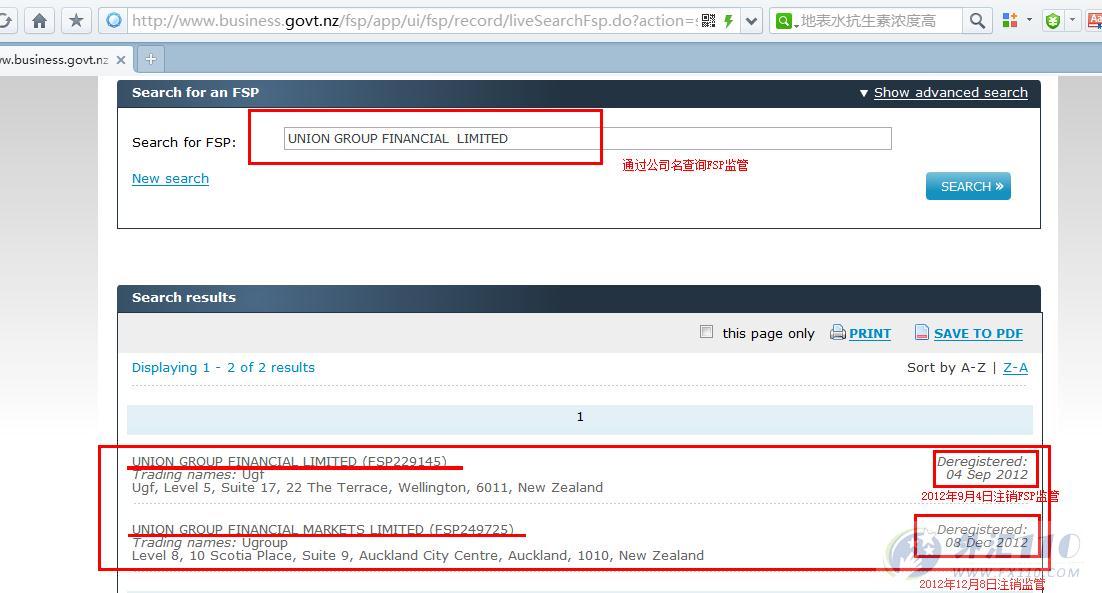Open the search engine selector icon

click(784, 21)
